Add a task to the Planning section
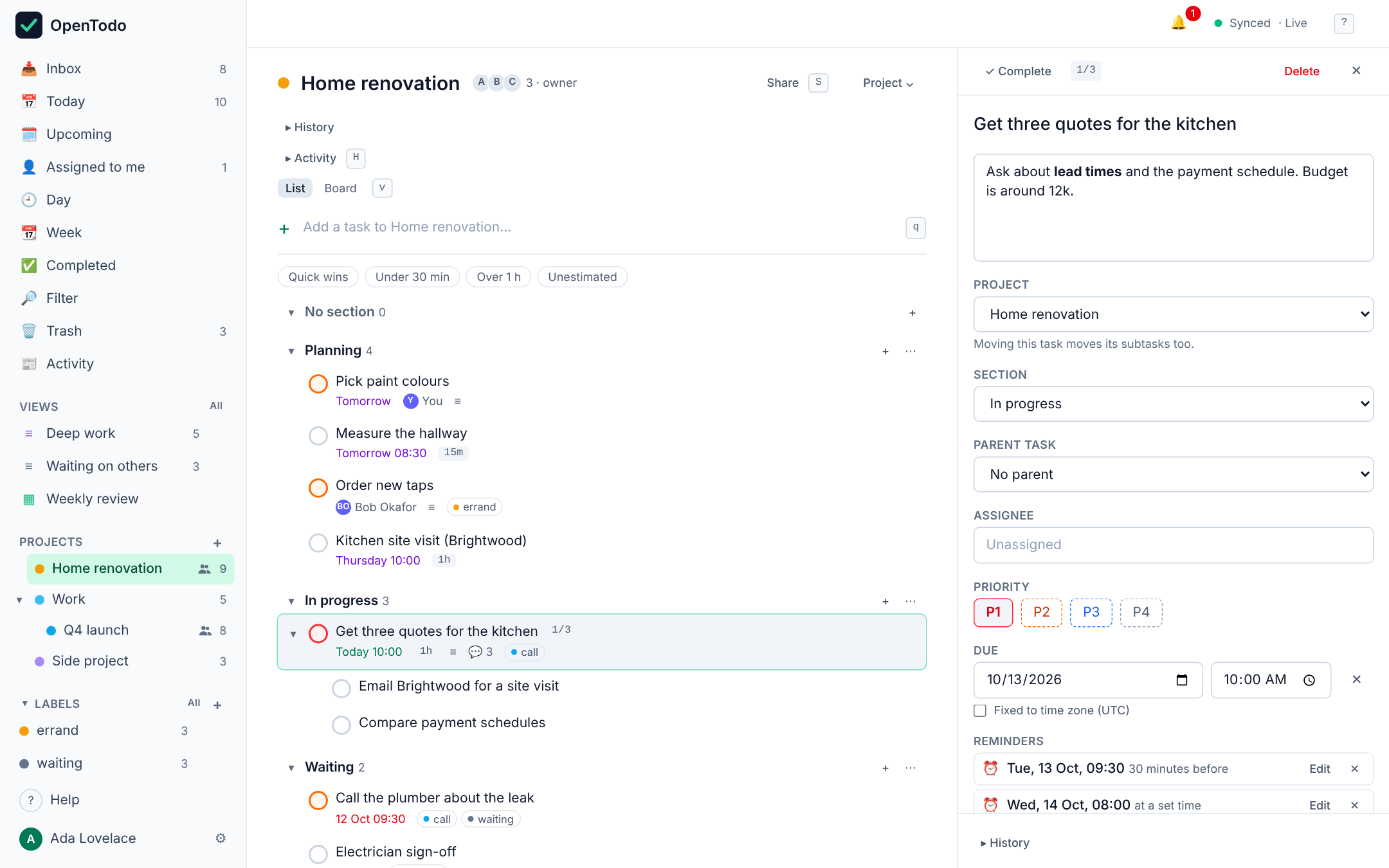This screenshot has height=868, width=1389. [x=885, y=352]
